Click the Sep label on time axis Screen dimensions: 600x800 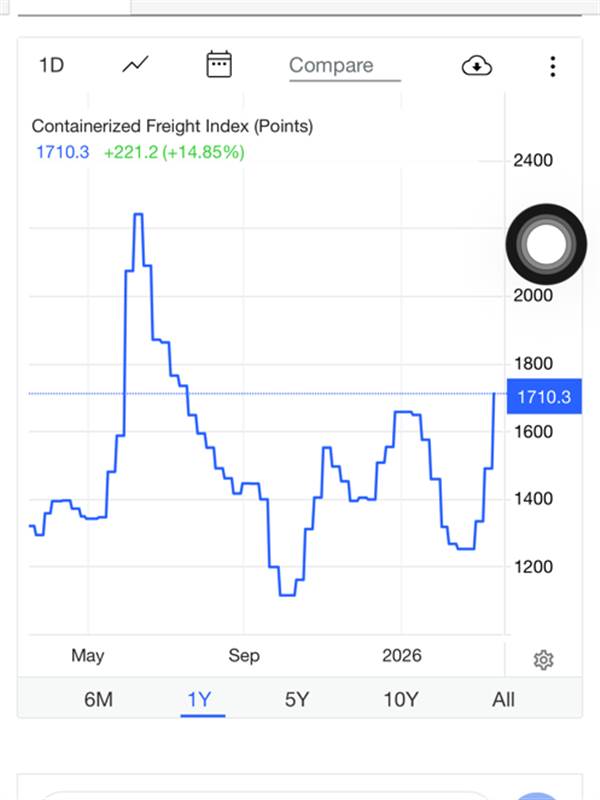243,656
